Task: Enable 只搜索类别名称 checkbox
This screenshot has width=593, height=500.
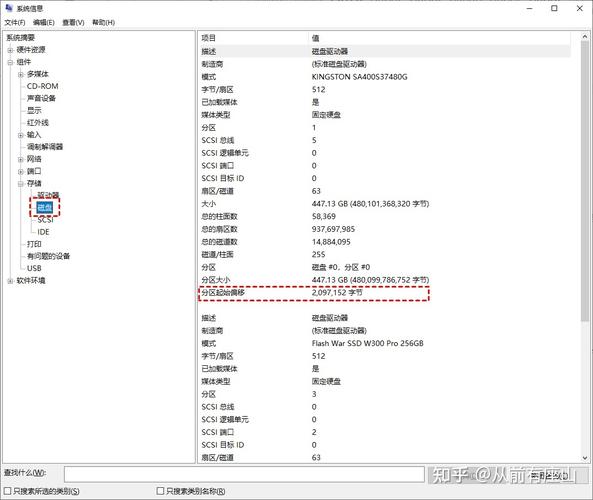Action: click(160, 491)
